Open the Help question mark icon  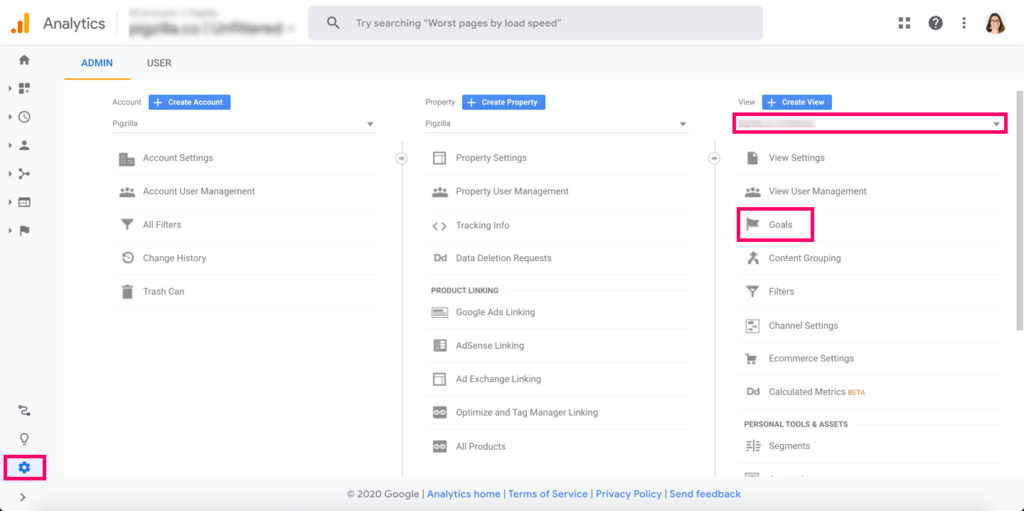point(935,24)
